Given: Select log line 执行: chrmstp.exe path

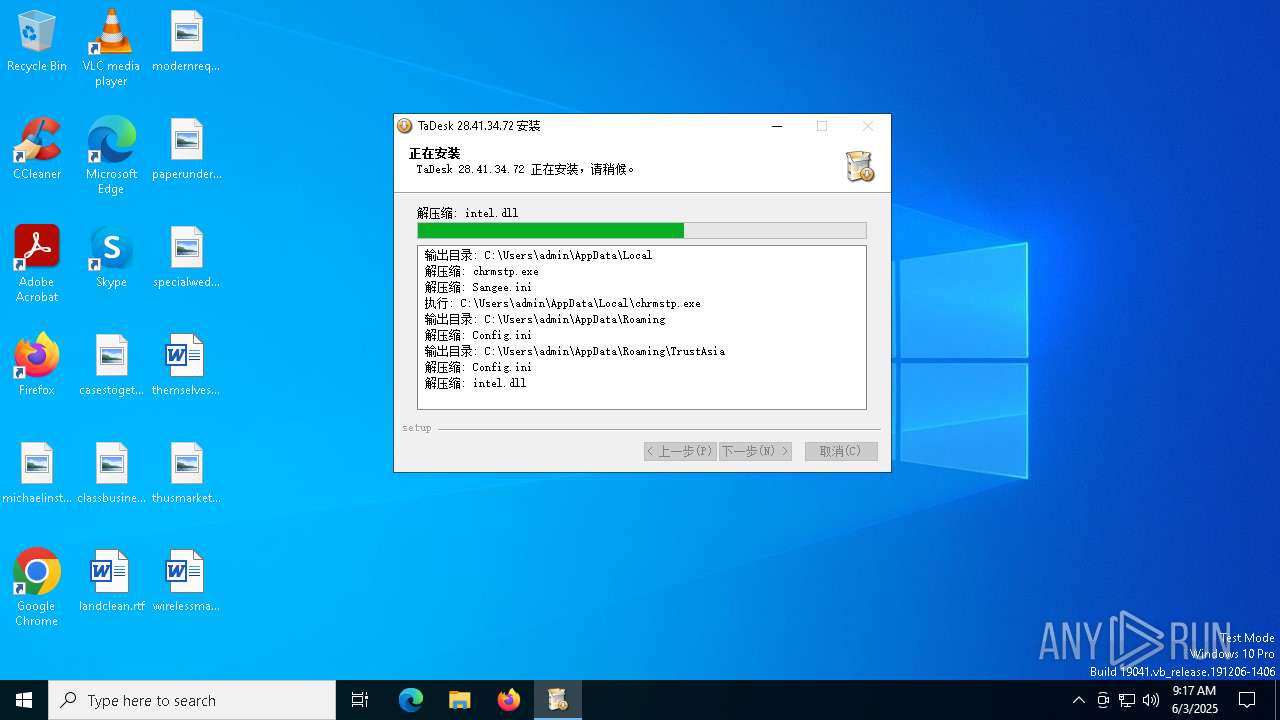Looking at the screenshot, I should (x=563, y=303).
